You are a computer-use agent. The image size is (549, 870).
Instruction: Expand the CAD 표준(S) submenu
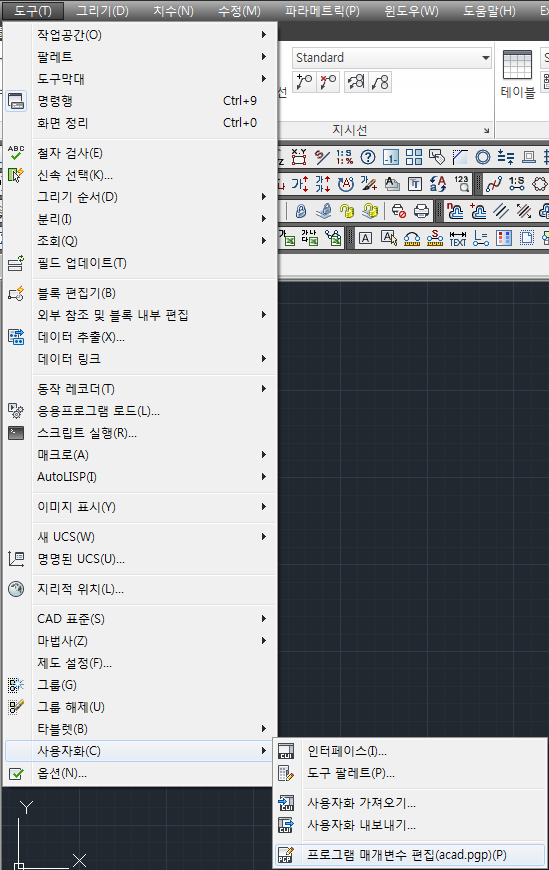click(140, 619)
